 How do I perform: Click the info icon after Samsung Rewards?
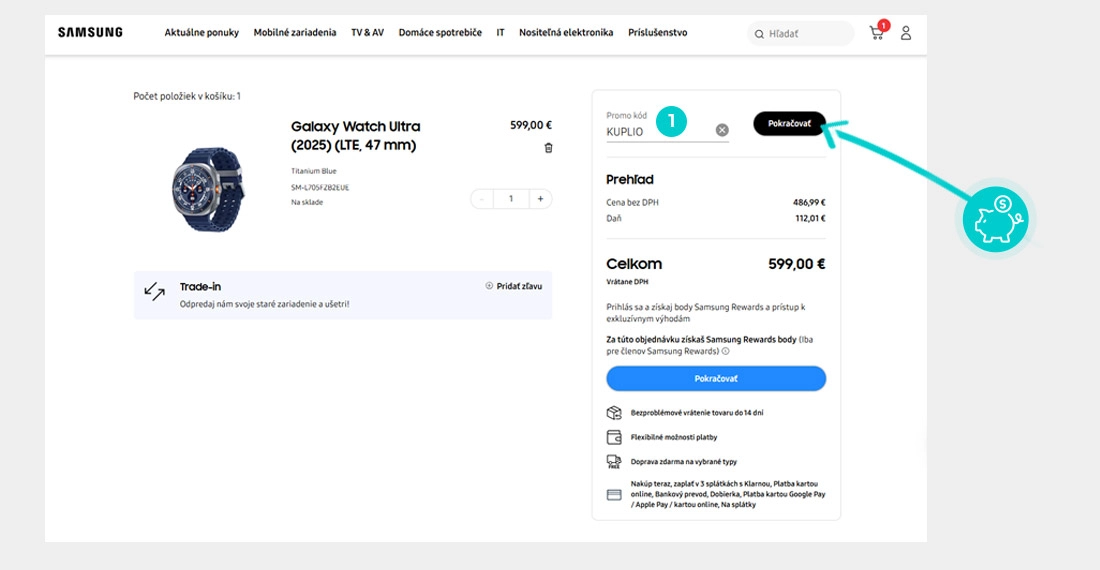coord(725,351)
